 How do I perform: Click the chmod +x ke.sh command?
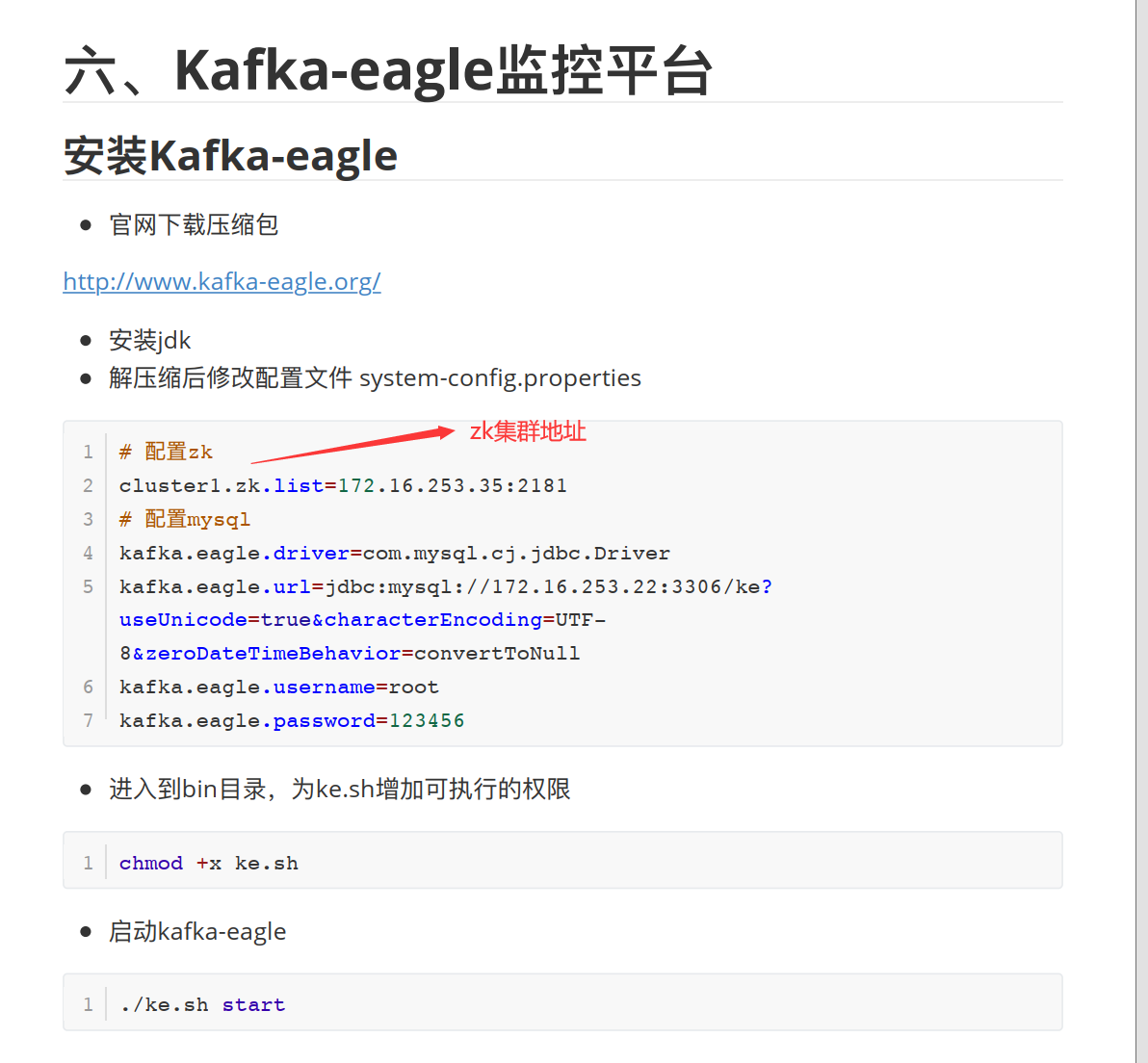click(209, 863)
